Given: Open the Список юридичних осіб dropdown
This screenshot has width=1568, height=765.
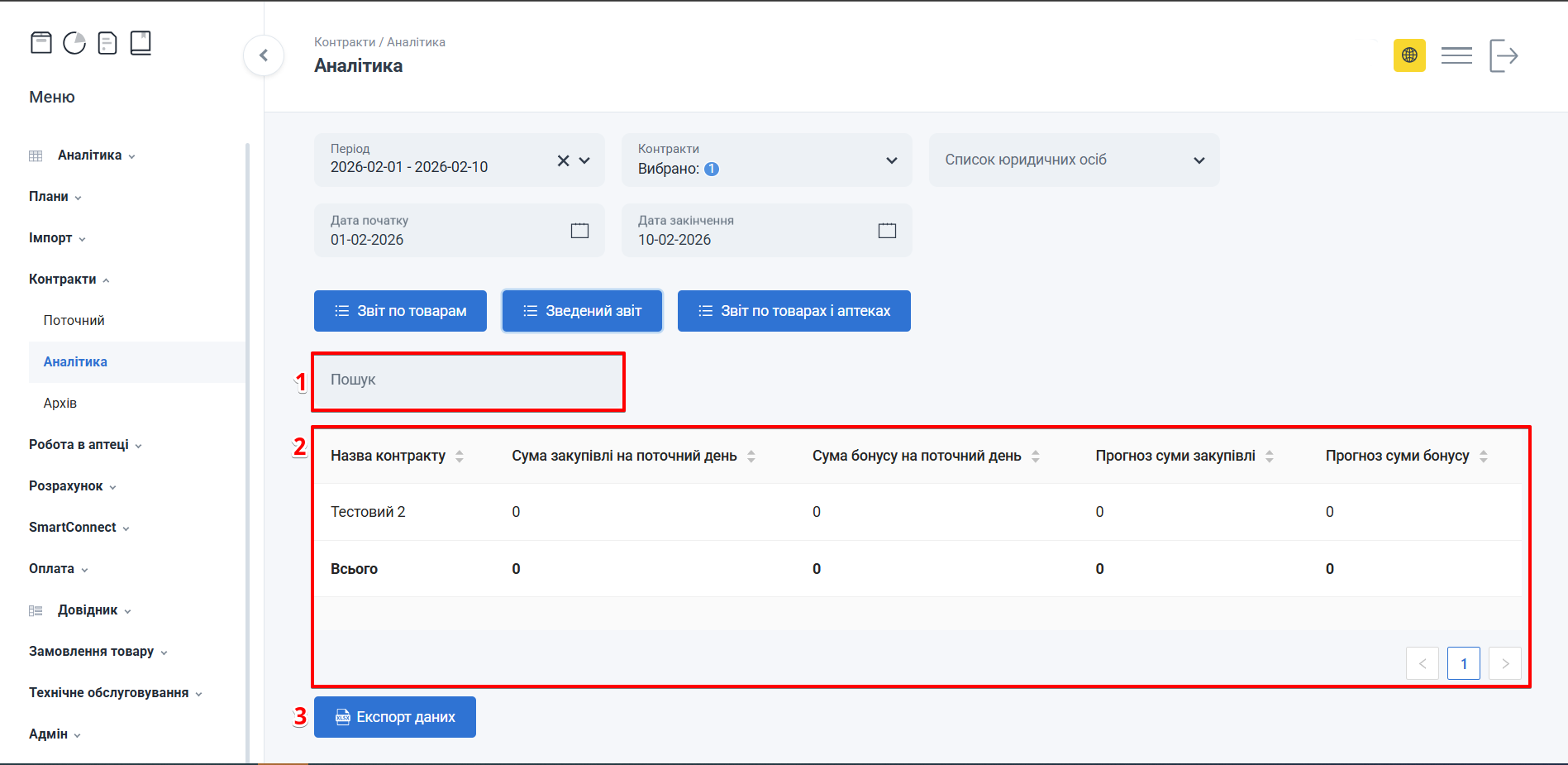Looking at the screenshot, I should coord(1199,160).
